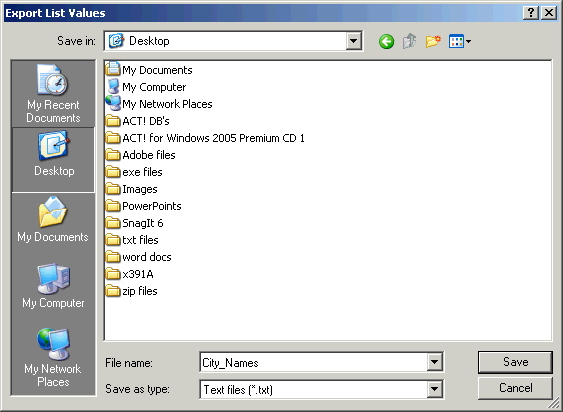563x412 pixels.
Task: Select "My Network Places" file list label
Action: (167, 104)
